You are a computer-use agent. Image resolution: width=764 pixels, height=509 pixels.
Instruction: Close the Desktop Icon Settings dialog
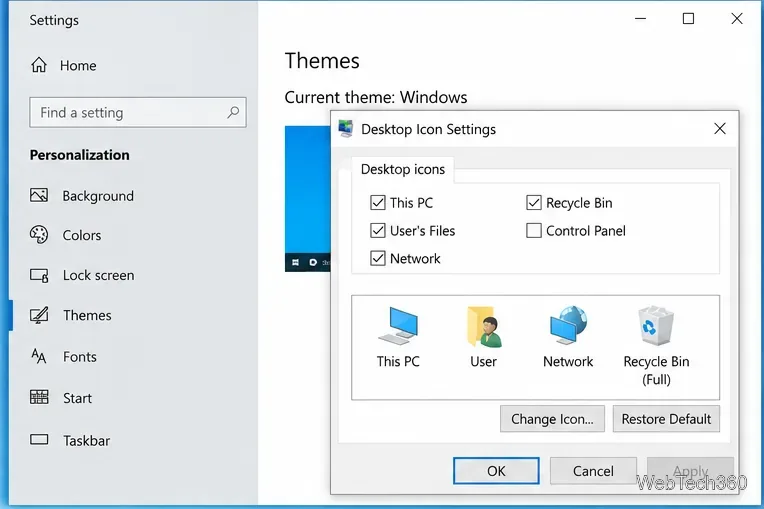click(720, 129)
